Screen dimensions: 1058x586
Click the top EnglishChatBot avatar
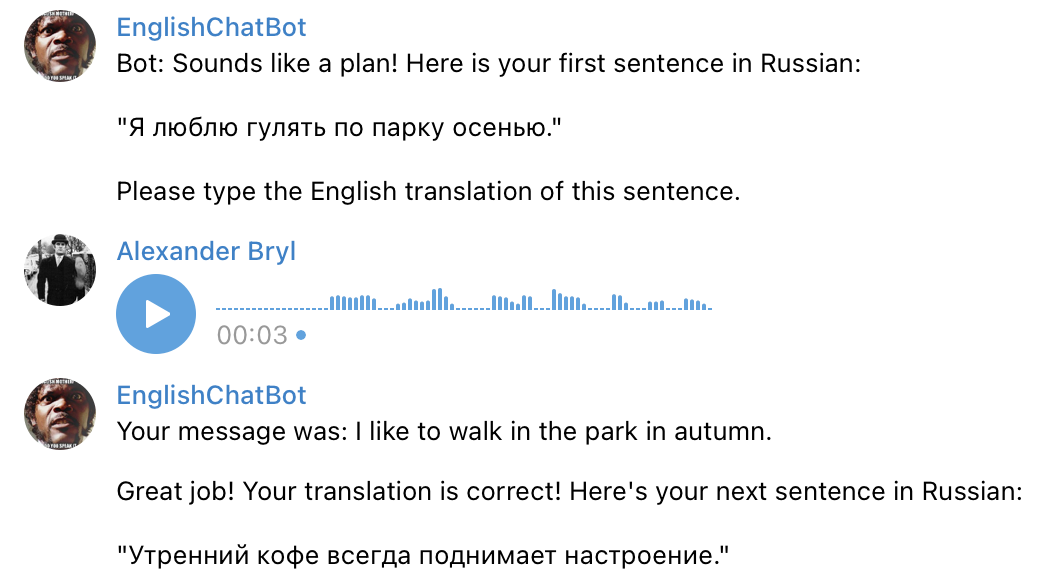[x=60, y=46]
